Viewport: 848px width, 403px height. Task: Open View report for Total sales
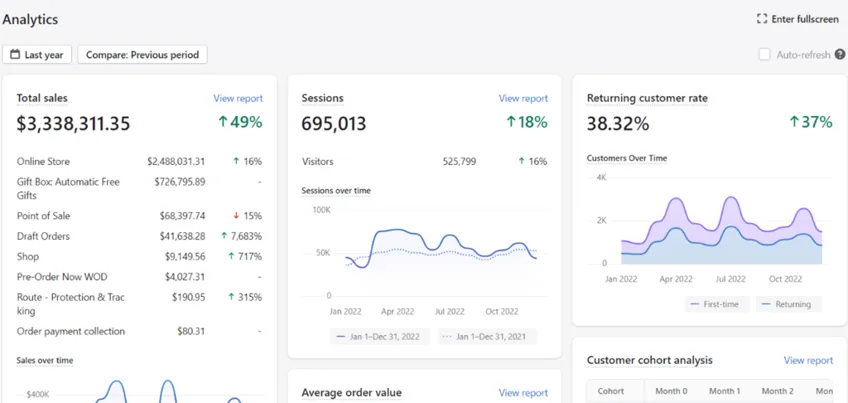pyautogui.click(x=238, y=98)
